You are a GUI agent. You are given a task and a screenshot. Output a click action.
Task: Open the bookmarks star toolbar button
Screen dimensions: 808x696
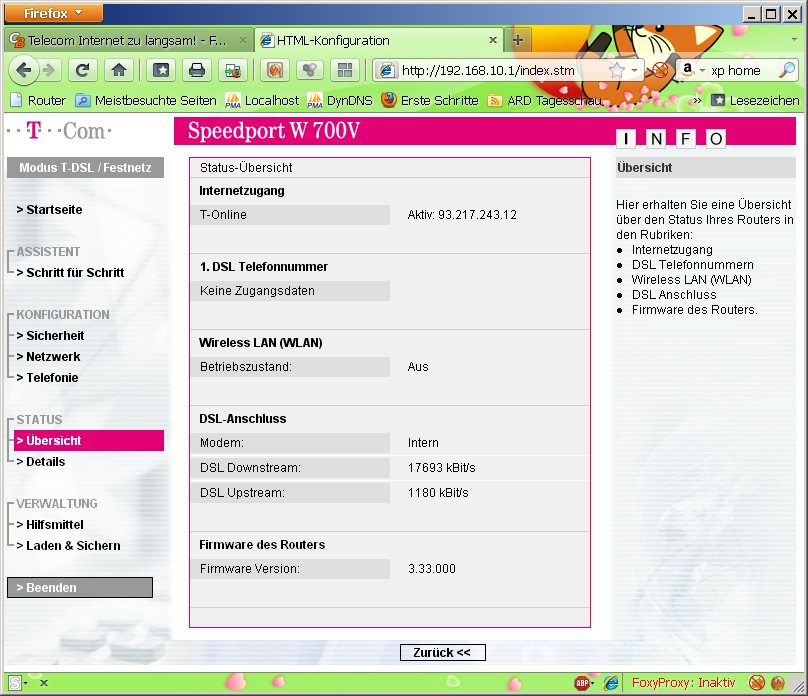pos(160,70)
